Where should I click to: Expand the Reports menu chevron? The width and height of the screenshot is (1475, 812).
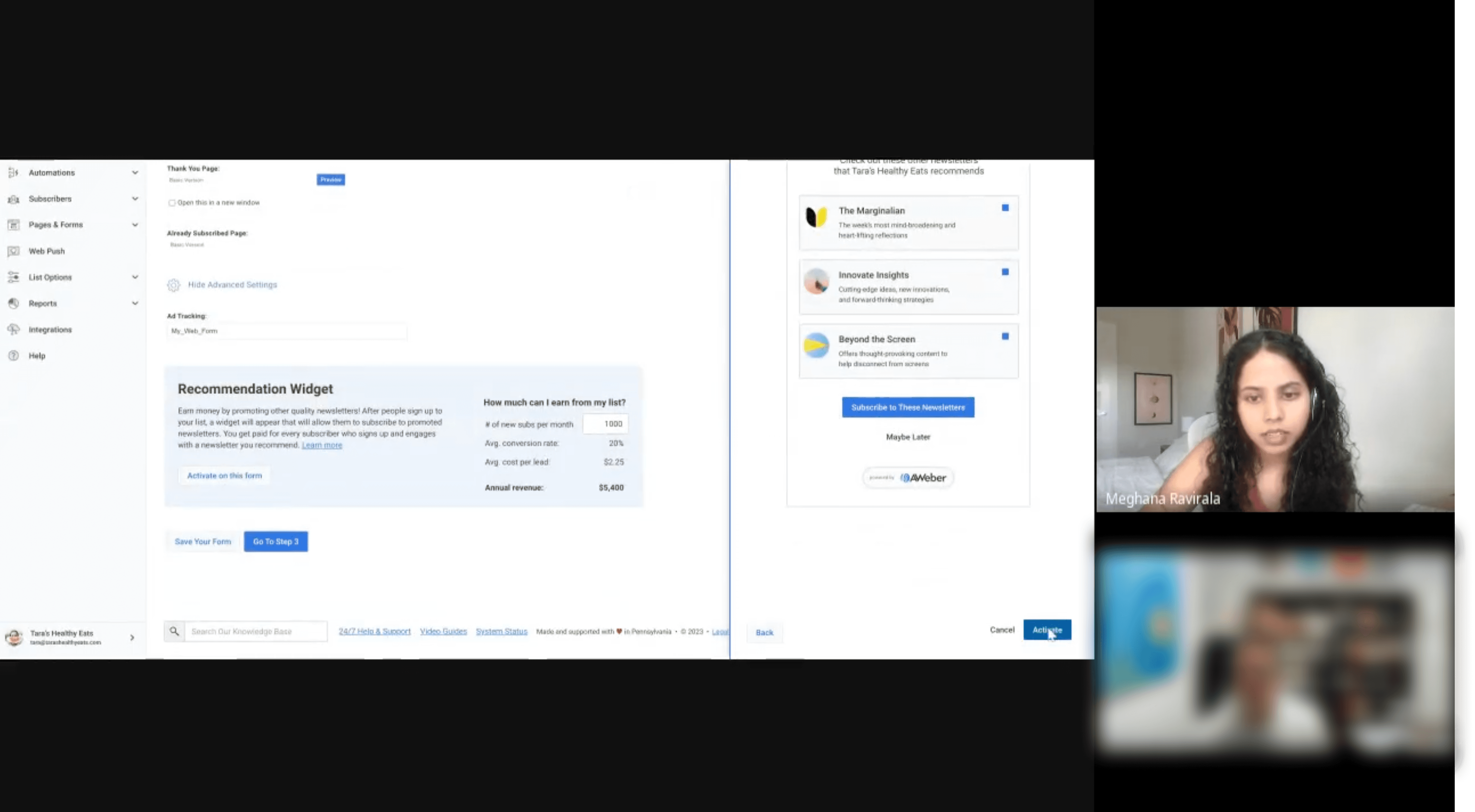pos(135,304)
